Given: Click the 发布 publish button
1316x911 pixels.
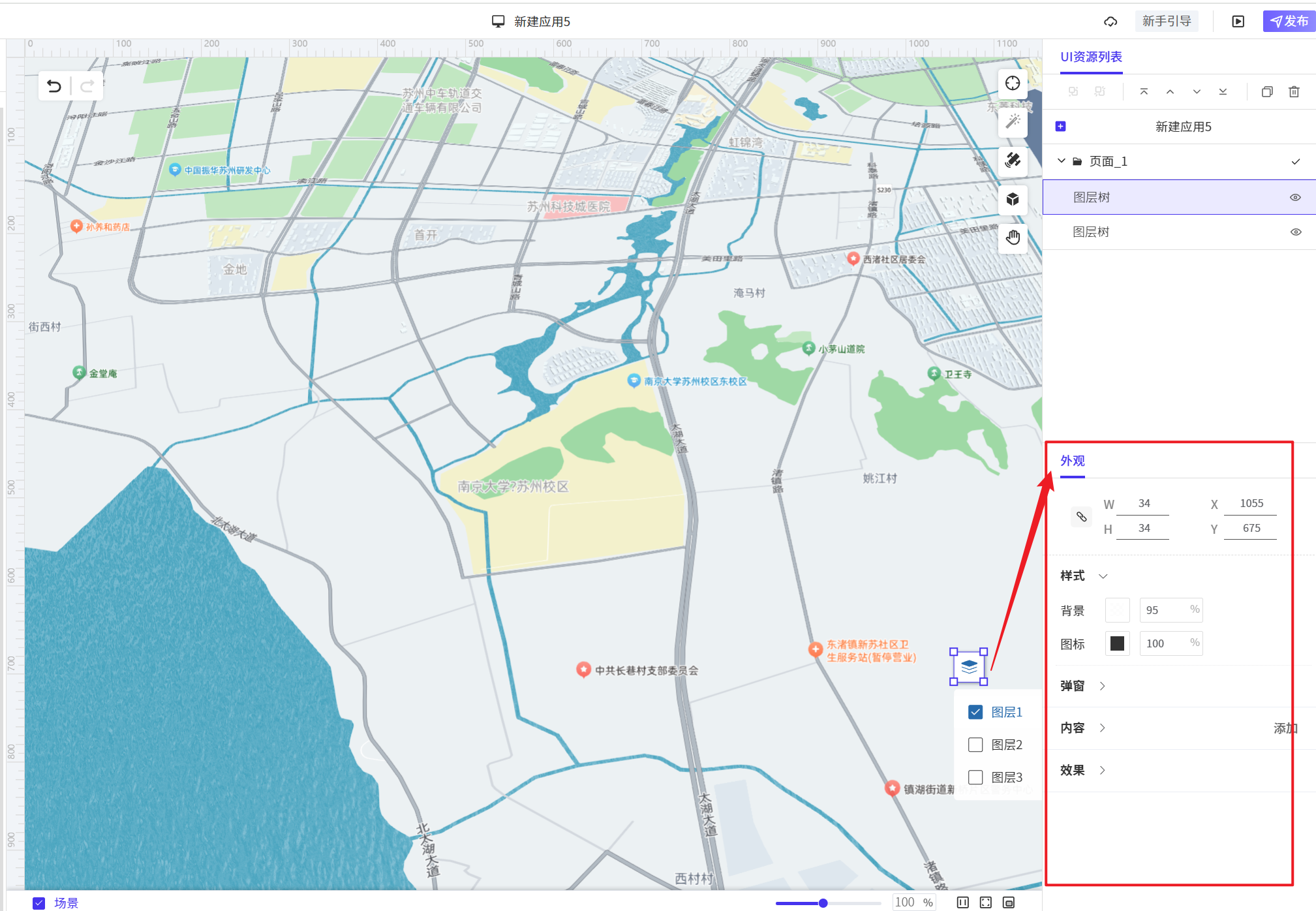Looking at the screenshot, I should tap(1289, 22).
